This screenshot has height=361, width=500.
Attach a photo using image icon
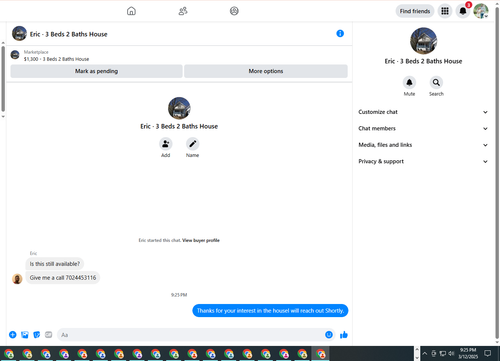pos(25,335)
